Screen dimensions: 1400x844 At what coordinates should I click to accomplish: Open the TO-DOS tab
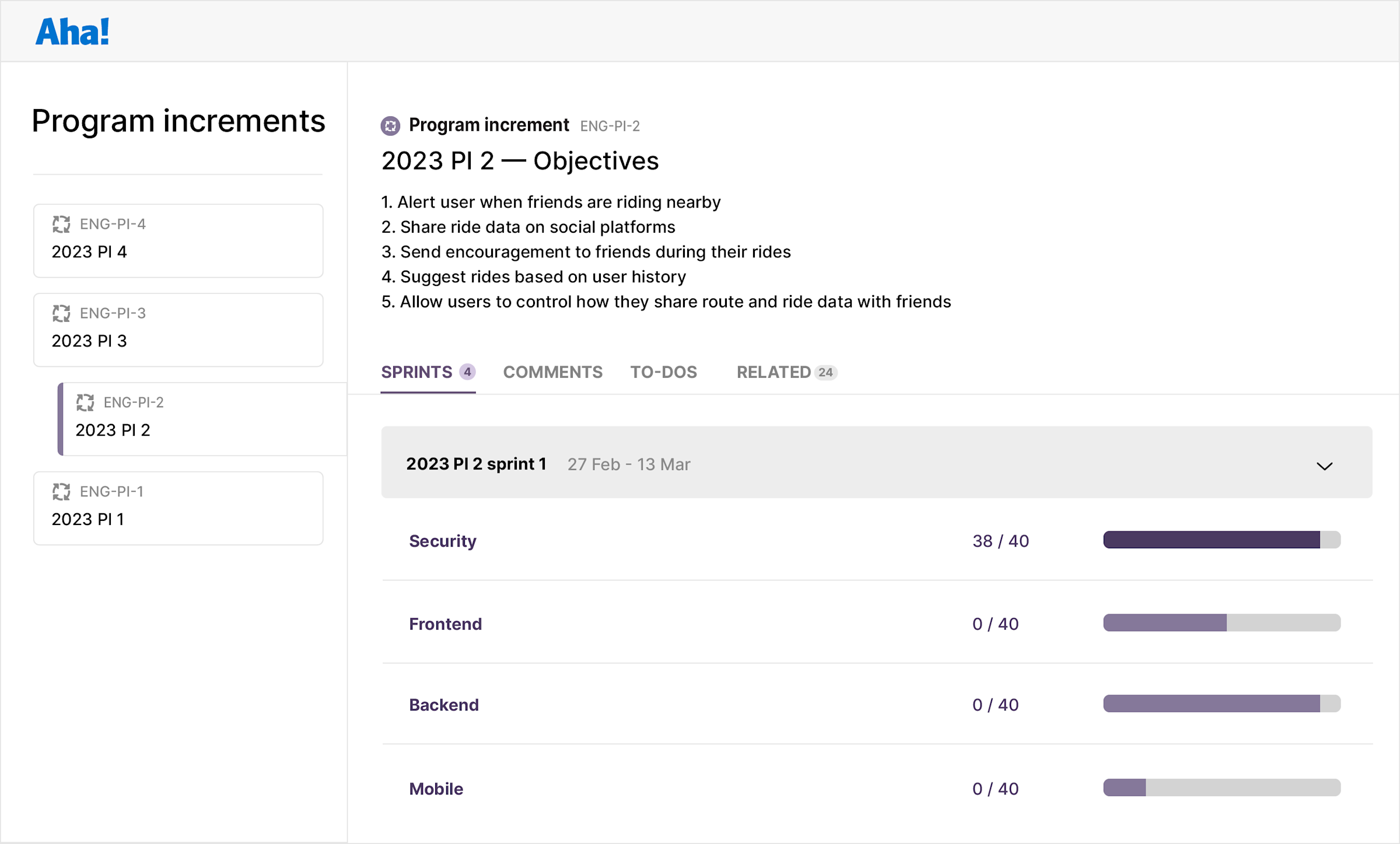click(x=663, y=372)
